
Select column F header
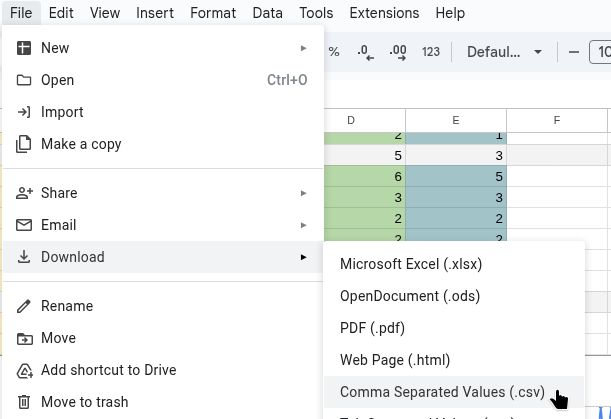pyautogui.click(x=556, y=121)
